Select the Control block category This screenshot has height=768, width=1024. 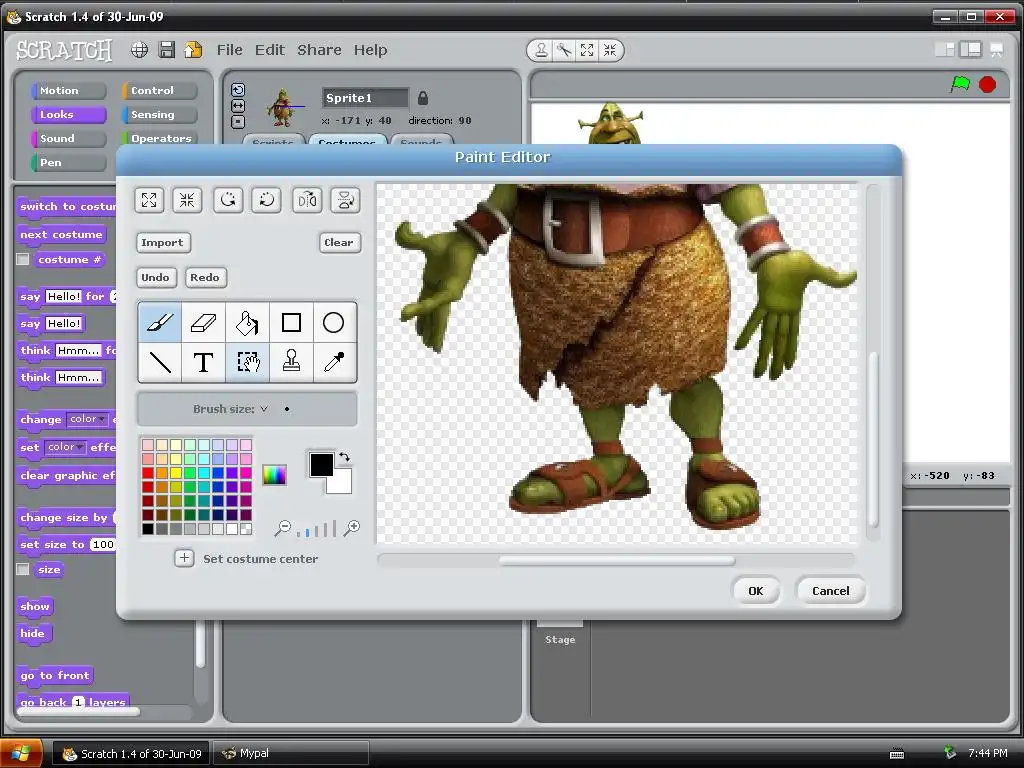[x=159, y=91]
